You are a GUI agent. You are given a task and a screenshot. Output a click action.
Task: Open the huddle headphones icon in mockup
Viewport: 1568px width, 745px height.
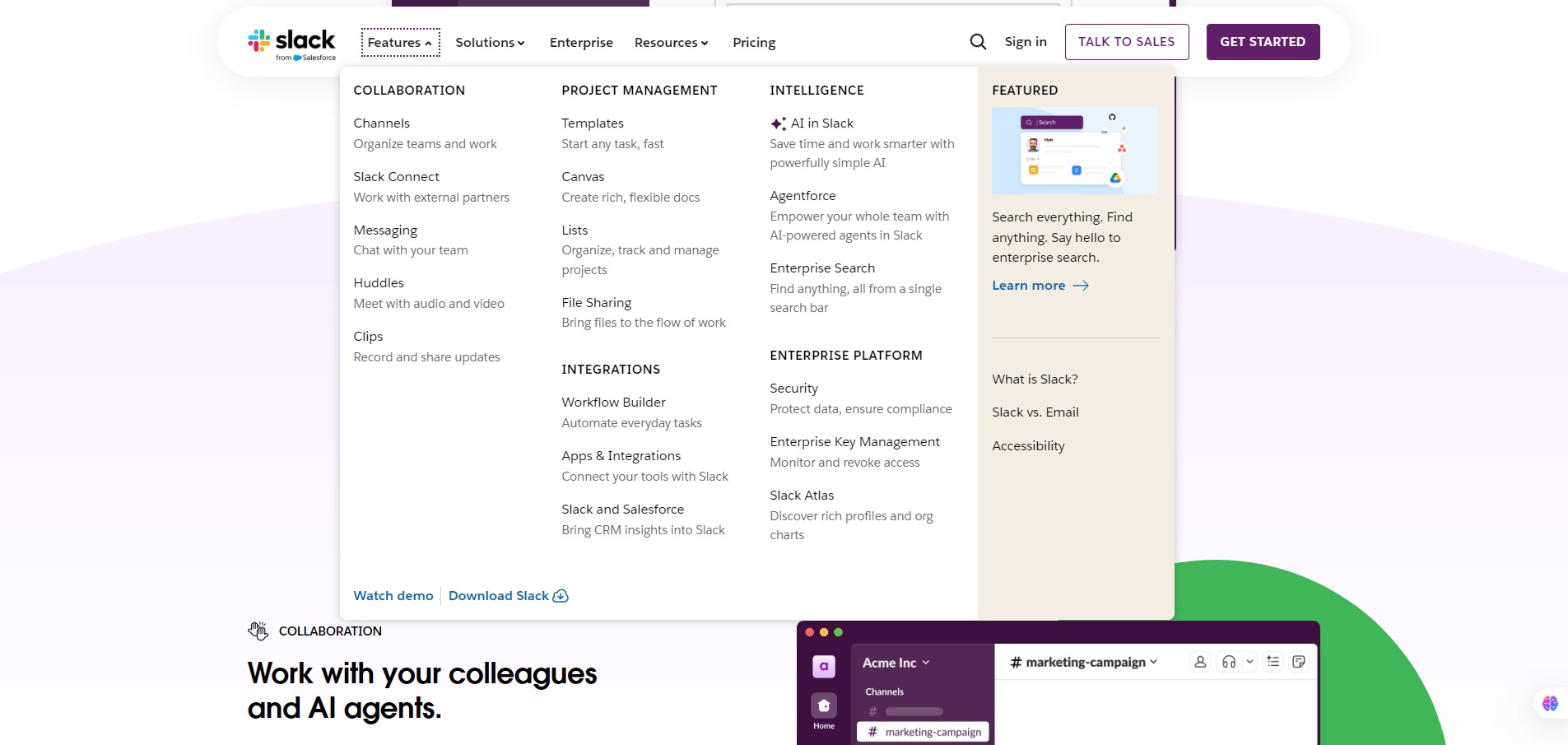coord(1229,662)
